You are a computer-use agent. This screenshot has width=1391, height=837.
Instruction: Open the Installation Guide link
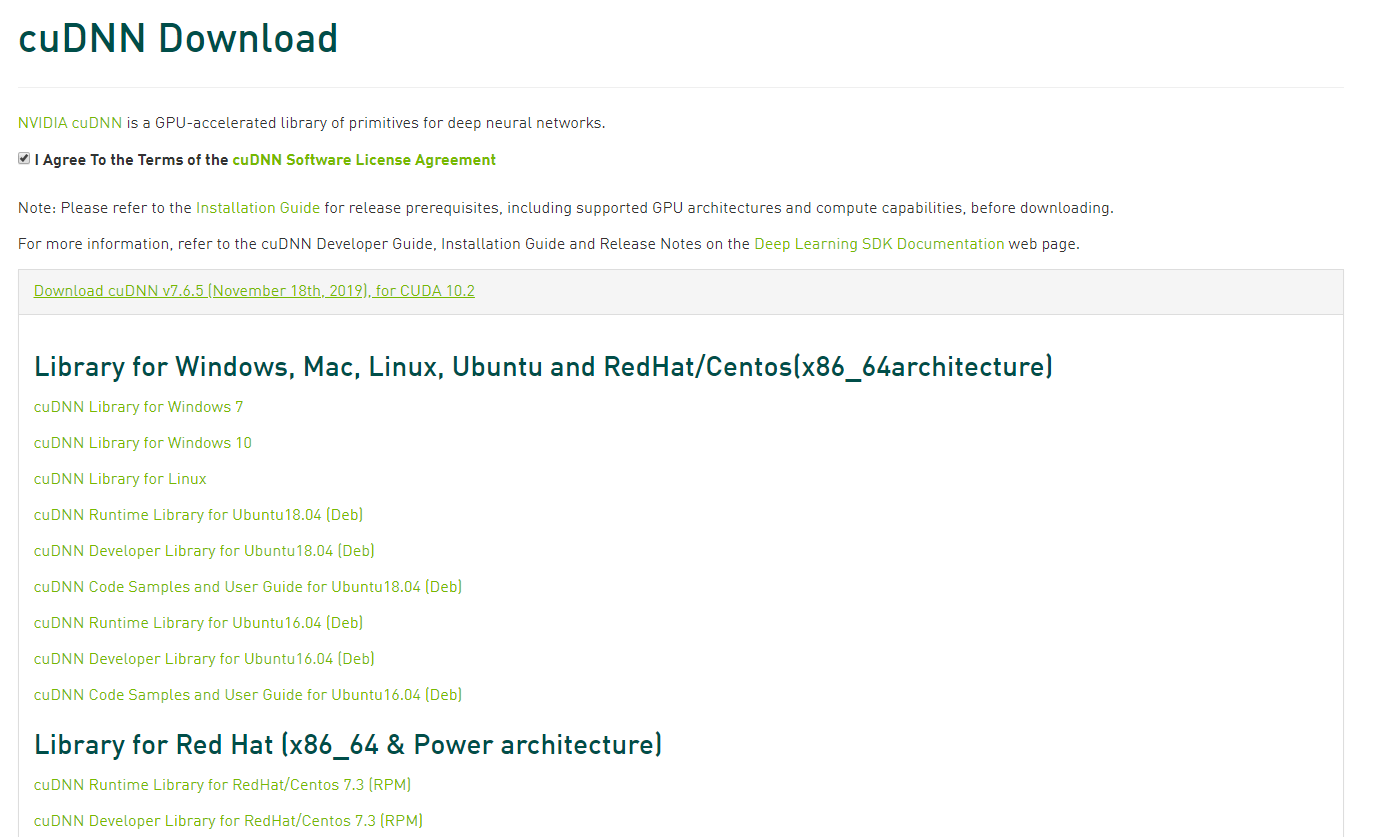tap(258, 208)
